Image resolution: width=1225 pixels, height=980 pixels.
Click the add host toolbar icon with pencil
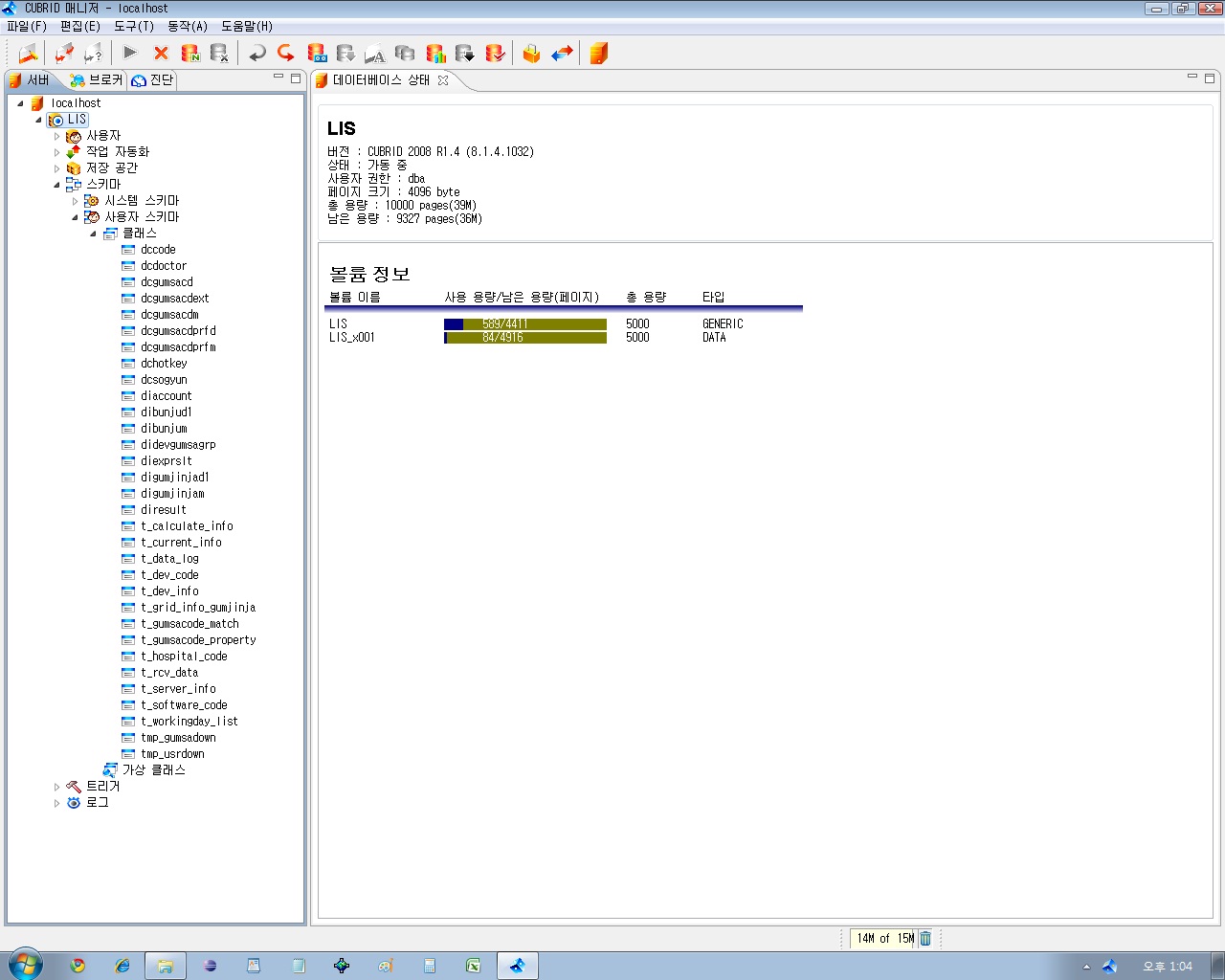click(28, 54)
